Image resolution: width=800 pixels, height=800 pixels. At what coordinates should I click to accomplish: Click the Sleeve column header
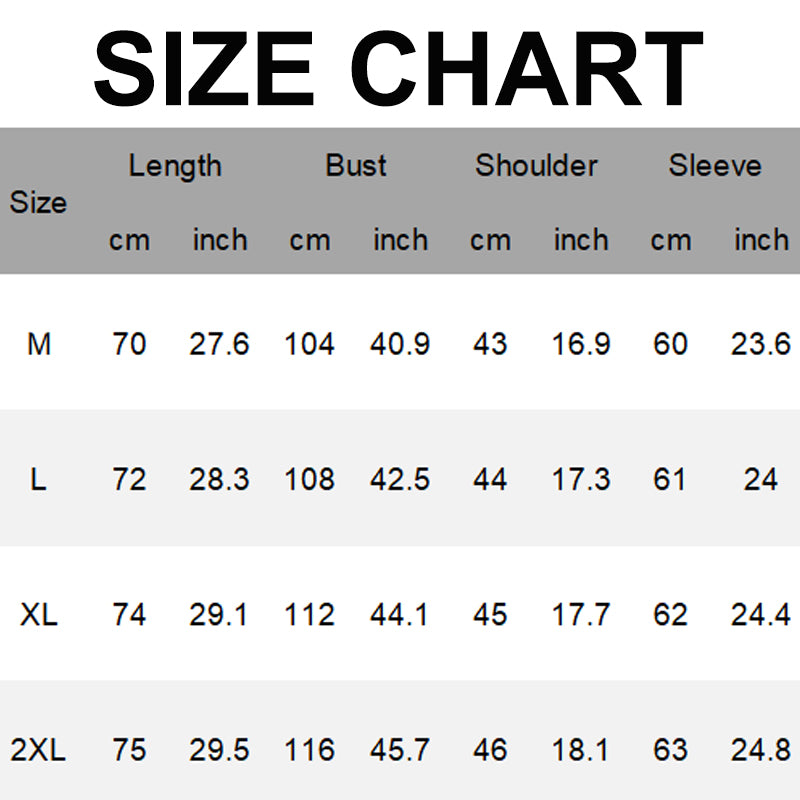[x=715, y=166]
